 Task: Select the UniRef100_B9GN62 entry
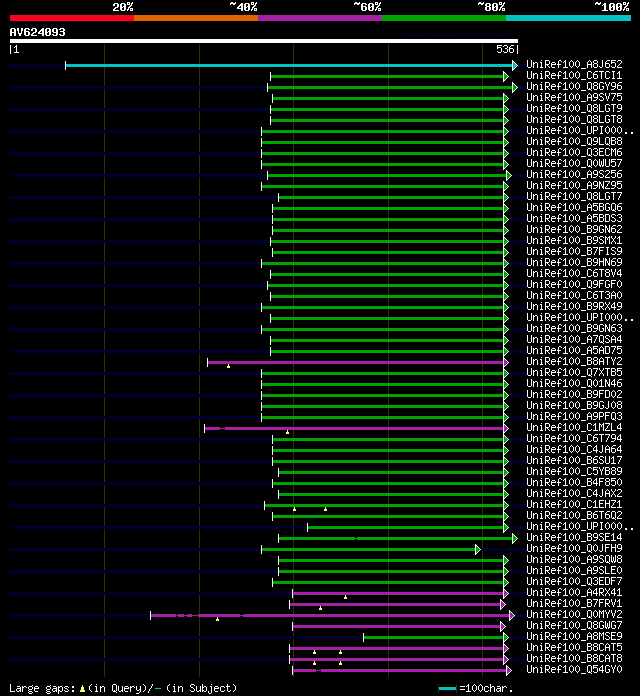(x=574, y=229)
